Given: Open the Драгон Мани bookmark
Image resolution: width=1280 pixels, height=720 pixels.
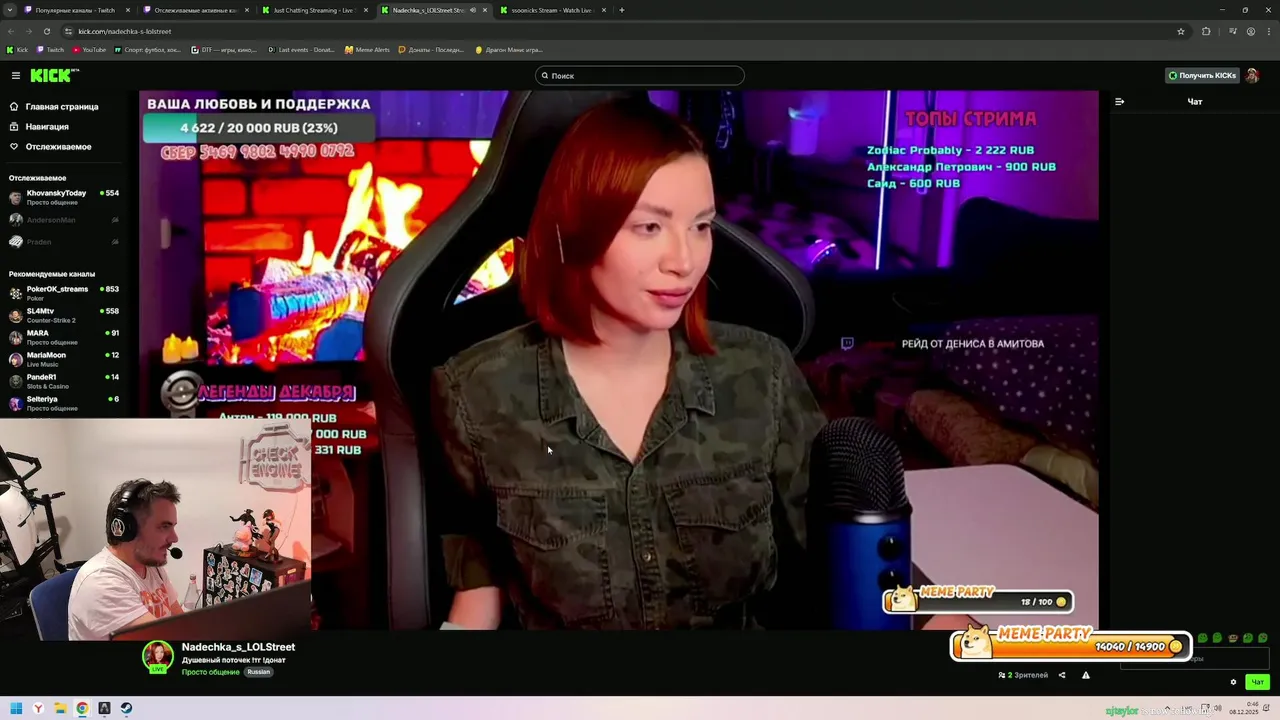Looking at the screenshot, I should [x=509, y=49].
